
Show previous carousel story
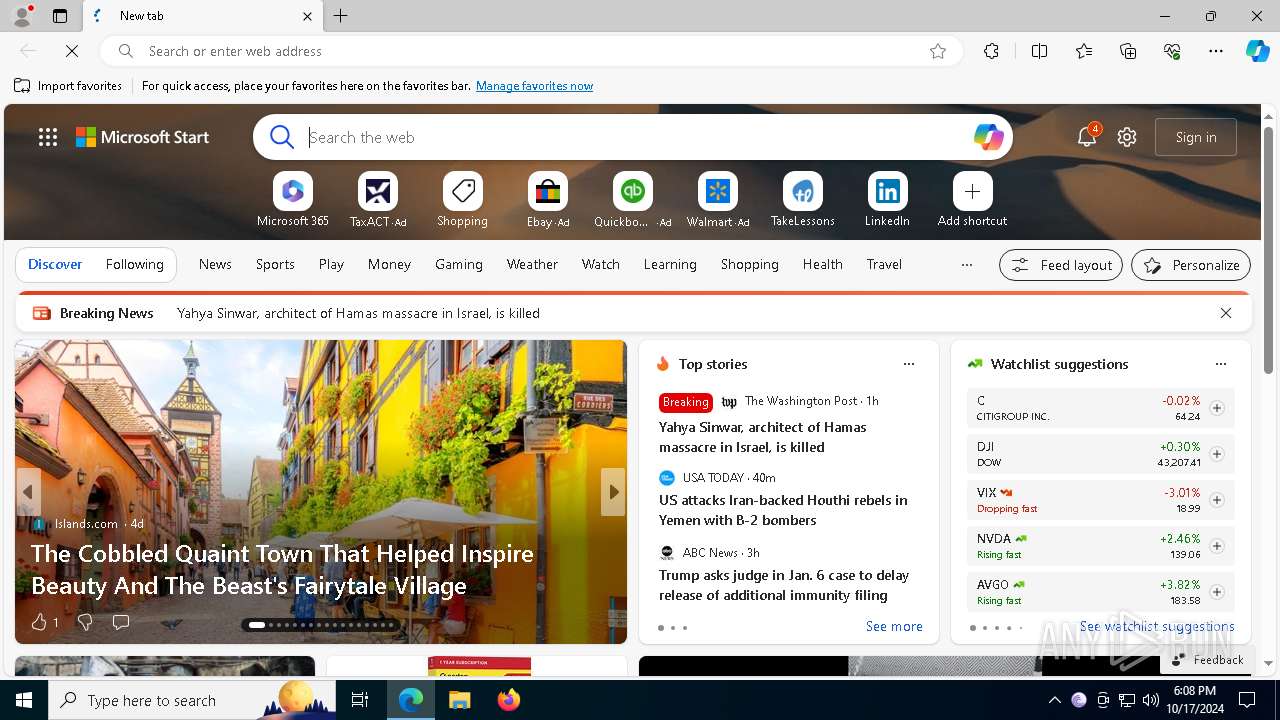tap(28, 492)
